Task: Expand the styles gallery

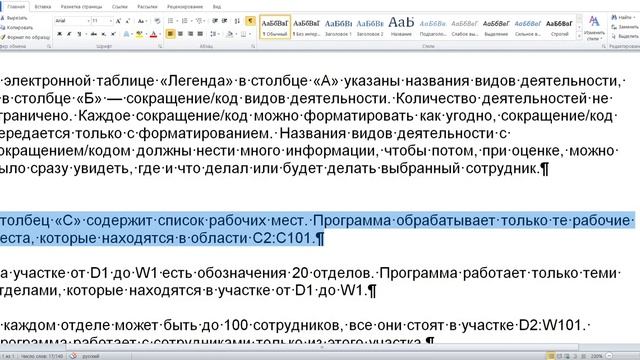Action: point(579,36)
